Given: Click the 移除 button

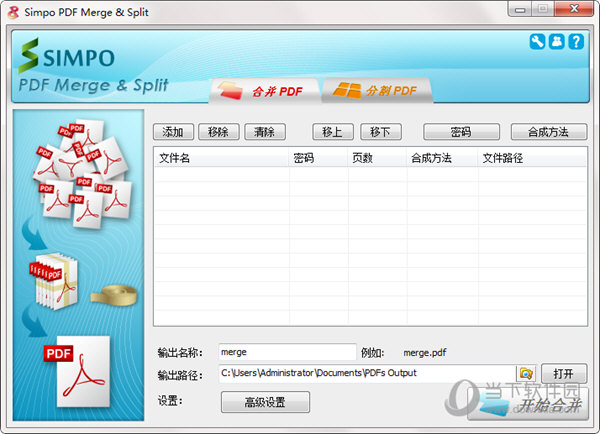Looking at the screenshot, I should [219, 132].
